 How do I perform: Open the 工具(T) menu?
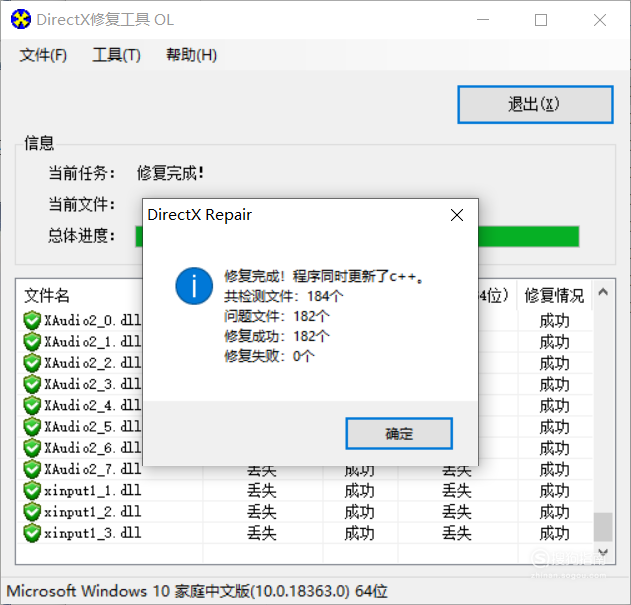[x=117, y=55]
